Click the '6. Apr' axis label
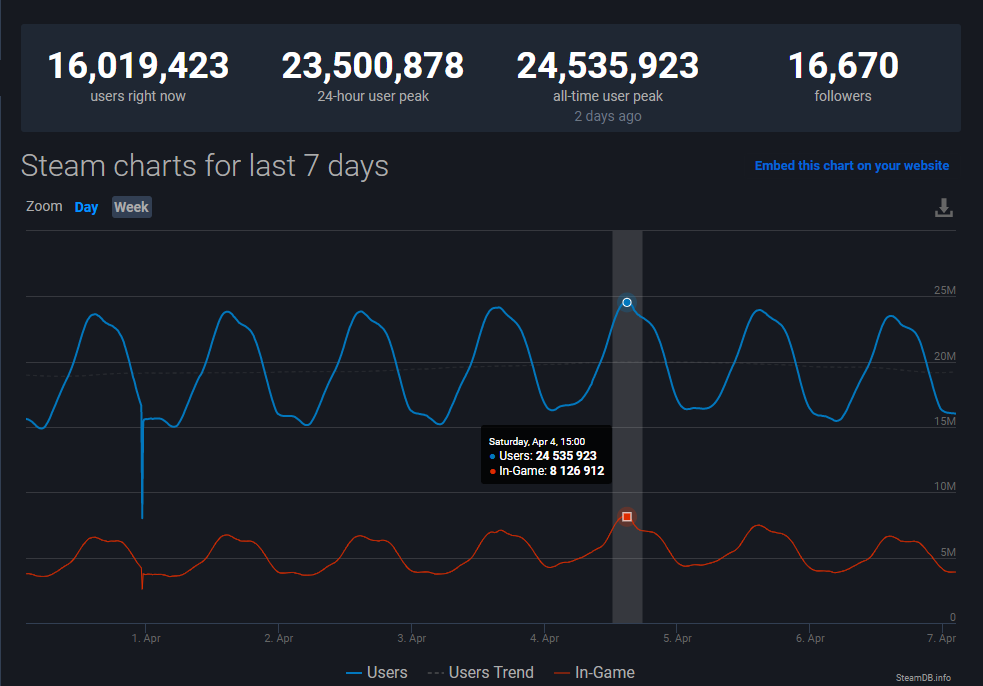Screen dimensions: 983x686 tap(810, 638)
